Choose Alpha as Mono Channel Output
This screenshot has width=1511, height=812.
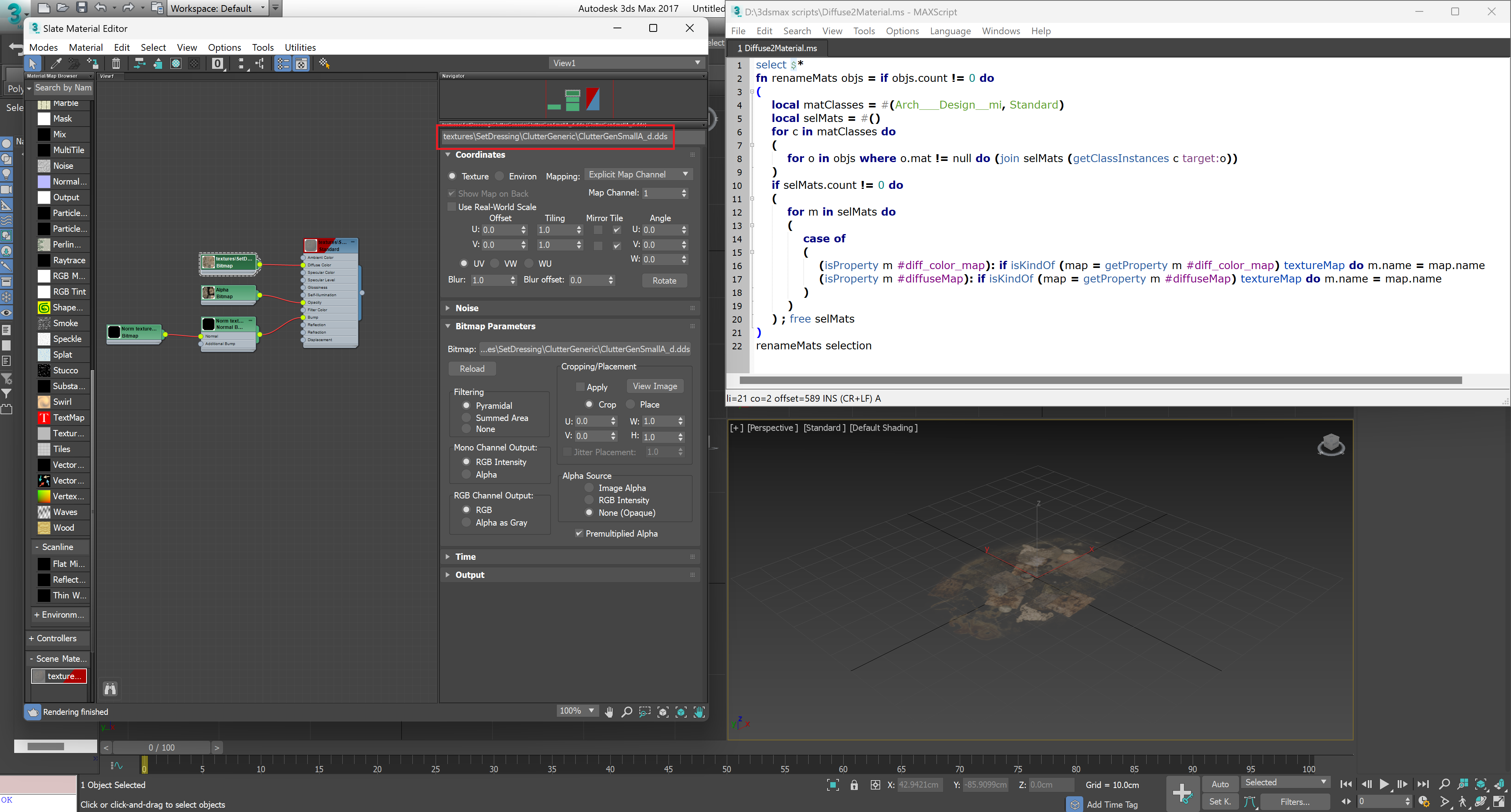tap(467, 475)
